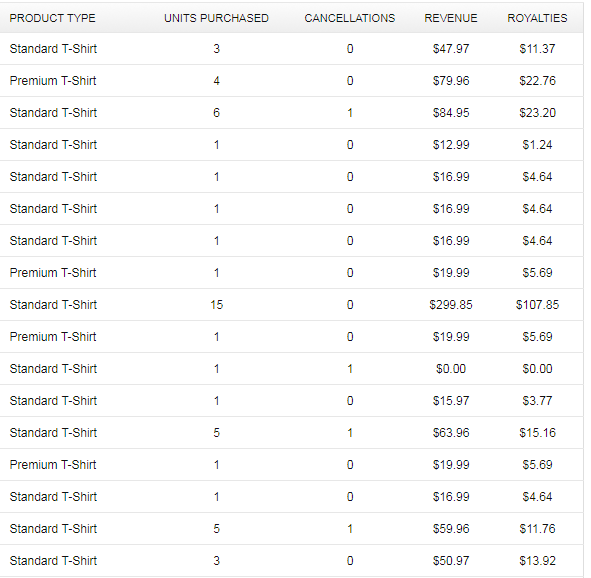Select the first Standard T-Shirt row

coord(291,49)
